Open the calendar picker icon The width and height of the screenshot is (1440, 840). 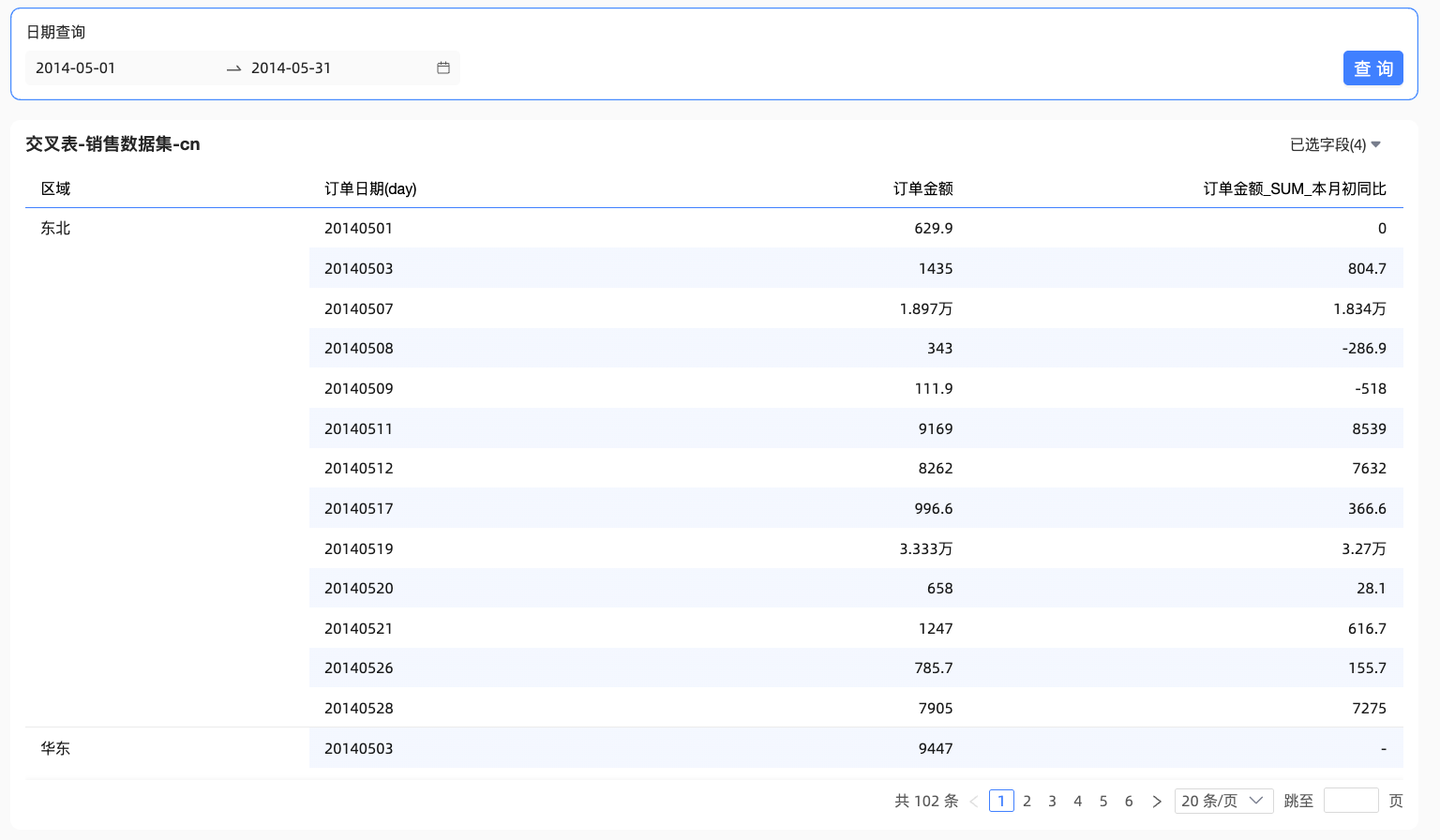click(x=443, y=67)
